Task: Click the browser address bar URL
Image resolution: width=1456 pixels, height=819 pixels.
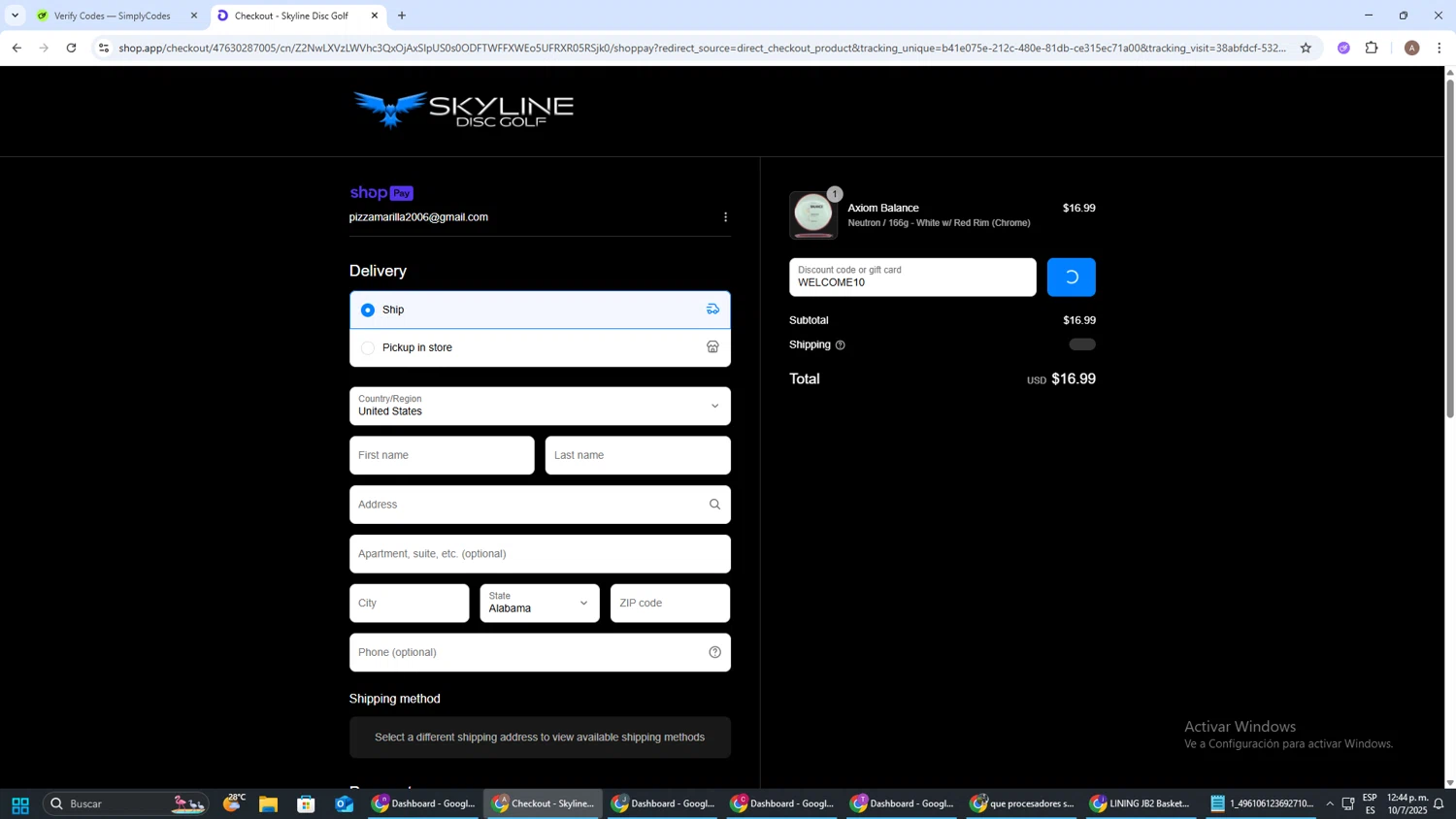Action: (703, 48)
